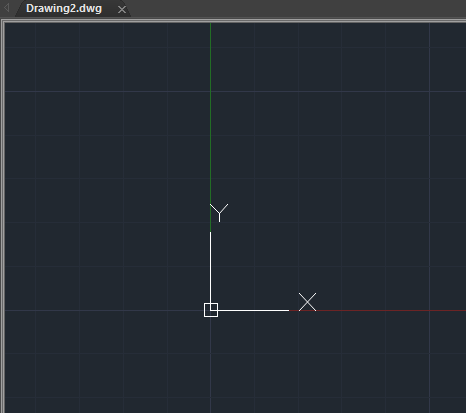Click the white vertical arm of UCS icon
The image size is (466, 413).
click(210, 267)
